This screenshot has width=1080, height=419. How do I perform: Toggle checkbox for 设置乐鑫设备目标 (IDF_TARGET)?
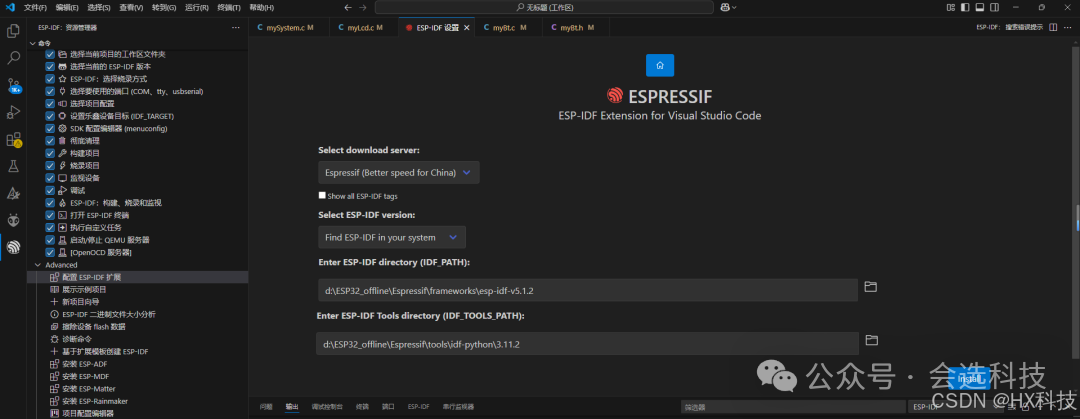tap(50, 116)
